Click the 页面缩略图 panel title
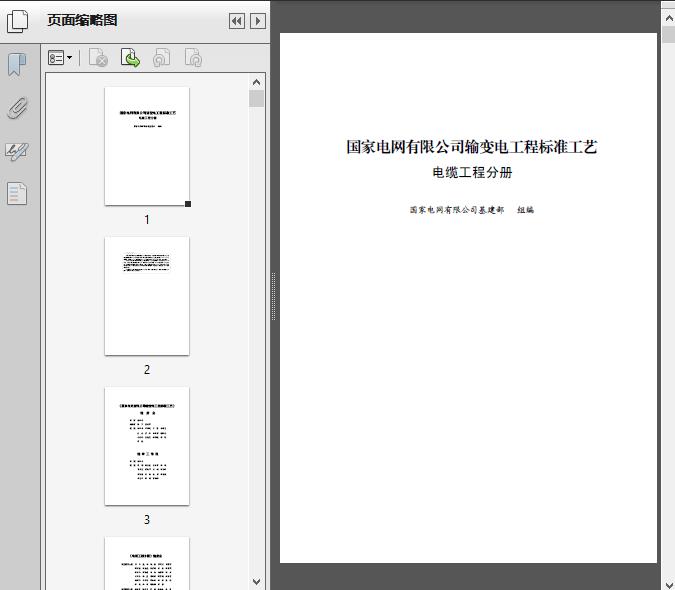This screenshot has width=675, height=590. (x=82, y=20)
